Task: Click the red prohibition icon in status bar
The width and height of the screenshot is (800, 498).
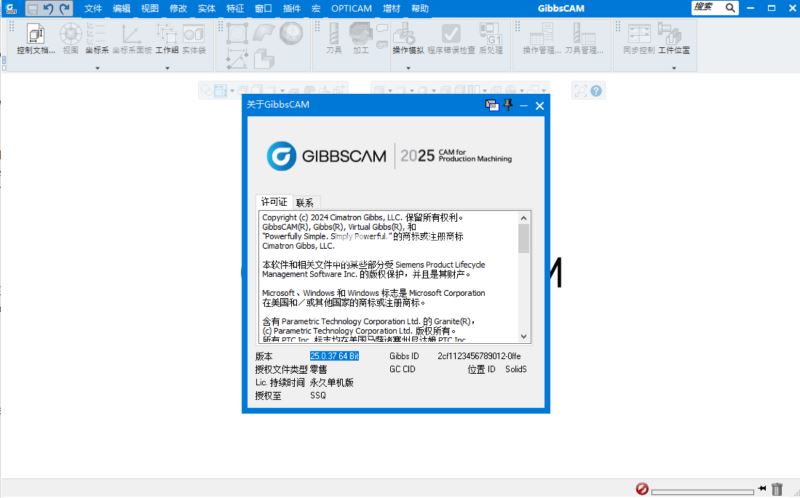Action: [x=642, y=489]
